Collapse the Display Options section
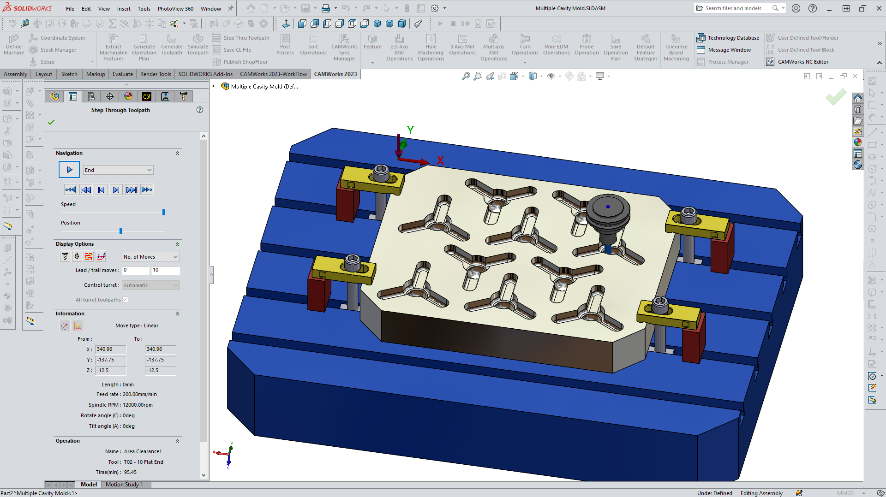Screen dimensions: 886x497 (177, 244)
